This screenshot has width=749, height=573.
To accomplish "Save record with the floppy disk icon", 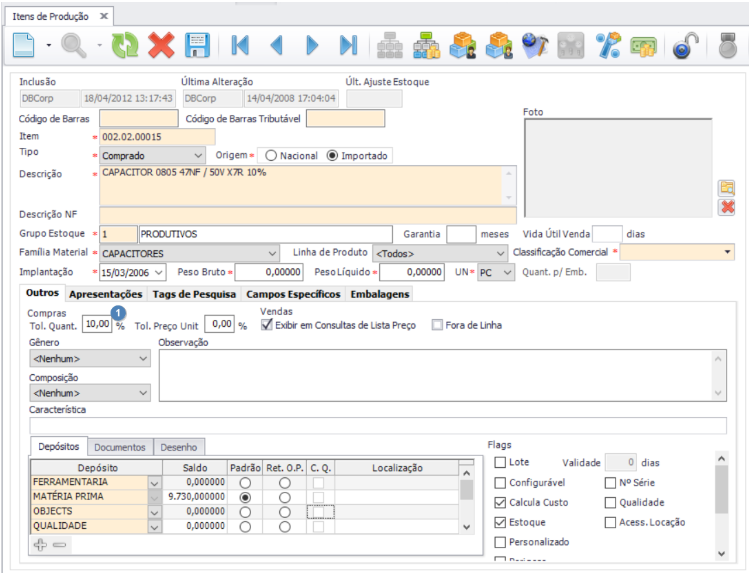I will tap(198, 45).
